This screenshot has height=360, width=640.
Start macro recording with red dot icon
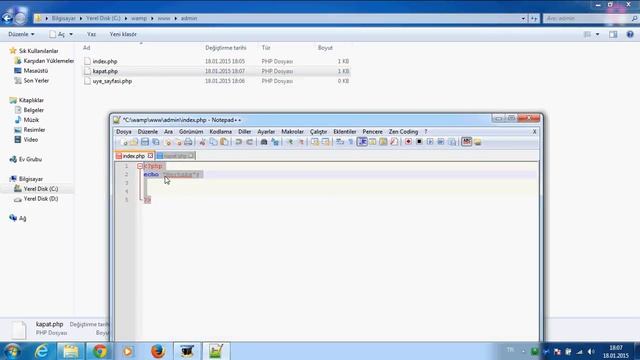409,142
